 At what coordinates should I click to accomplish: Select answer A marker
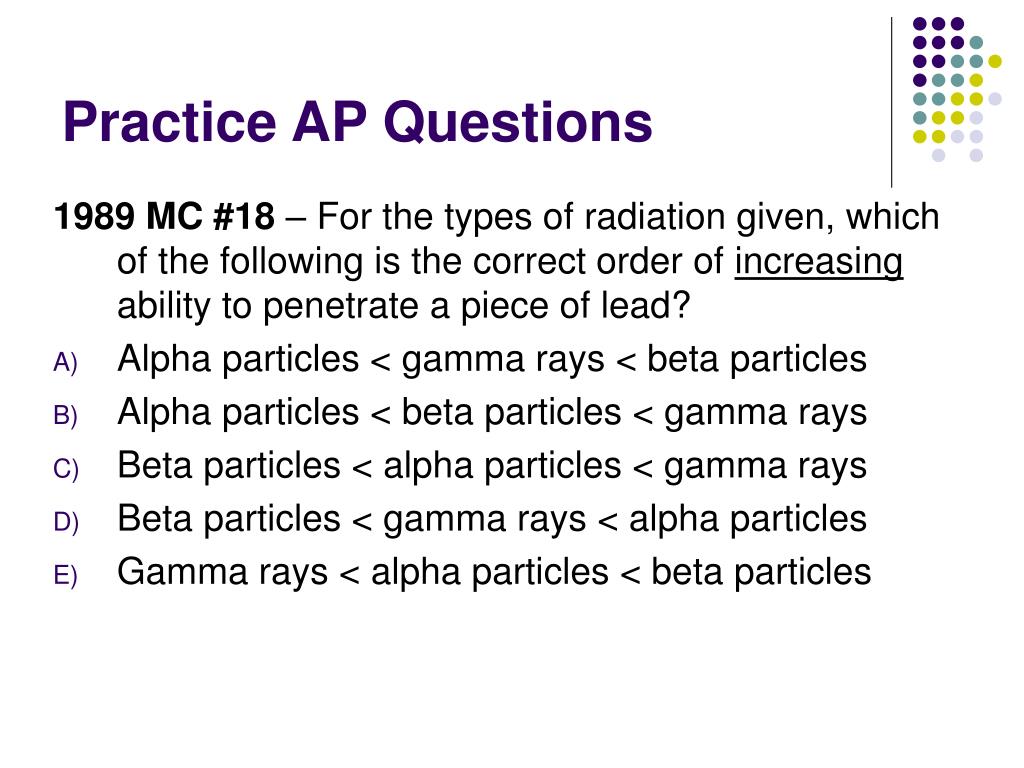pos(65,362)
